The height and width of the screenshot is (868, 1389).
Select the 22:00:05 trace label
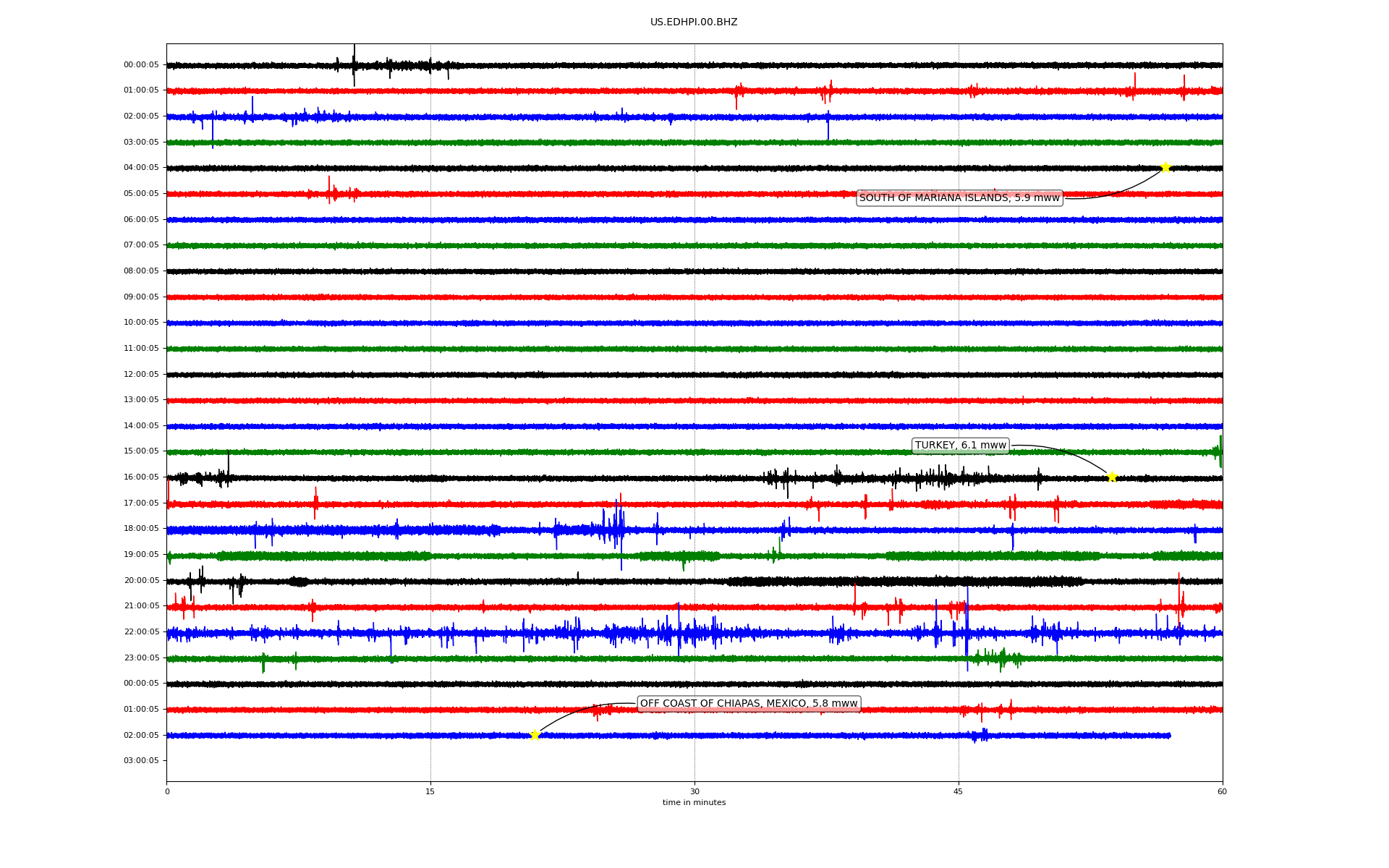[x=141, y=632]
